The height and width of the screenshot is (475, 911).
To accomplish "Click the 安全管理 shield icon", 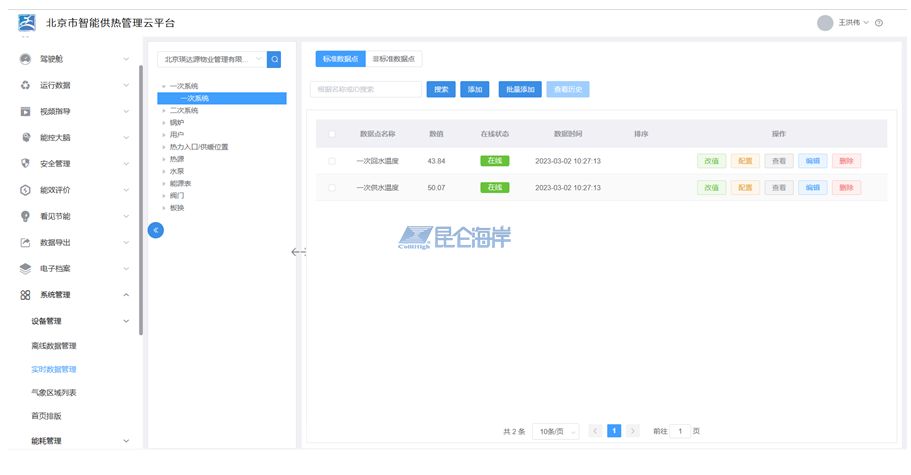I will [25, 163].
